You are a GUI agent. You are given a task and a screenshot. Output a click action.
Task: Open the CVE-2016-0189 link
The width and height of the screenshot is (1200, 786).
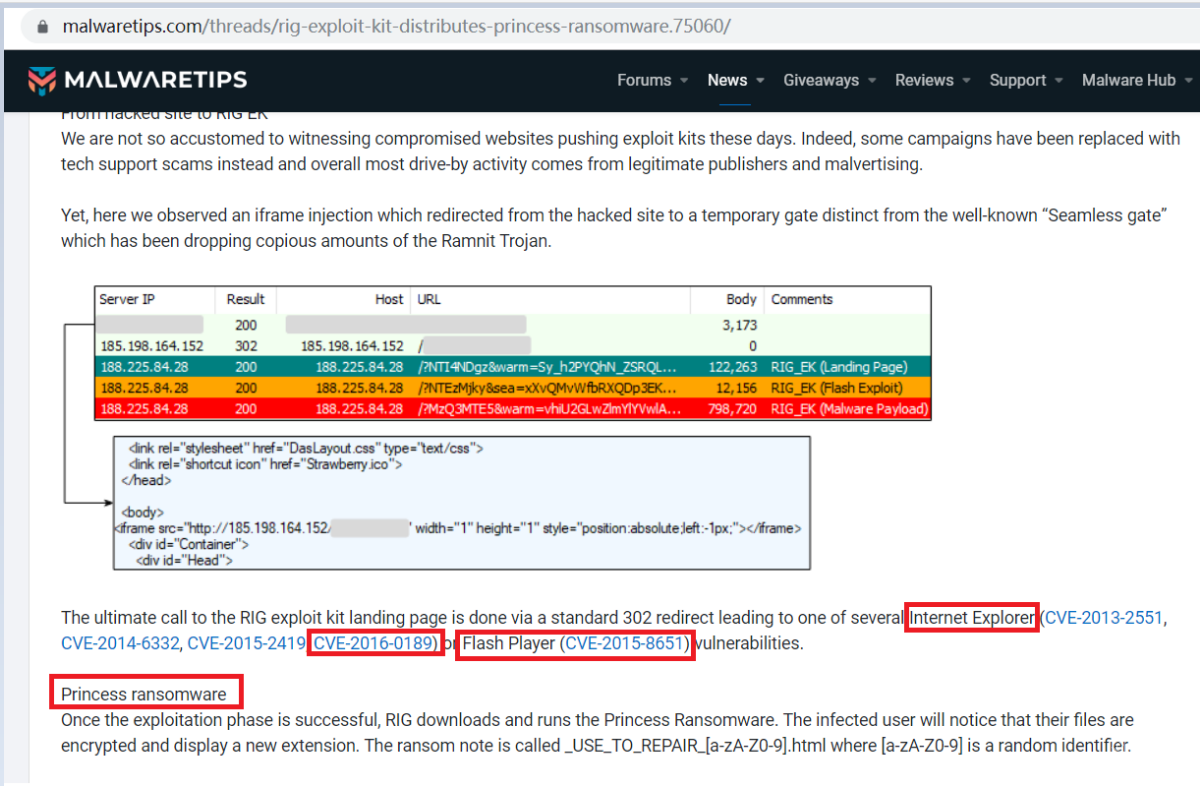point(375,643)
